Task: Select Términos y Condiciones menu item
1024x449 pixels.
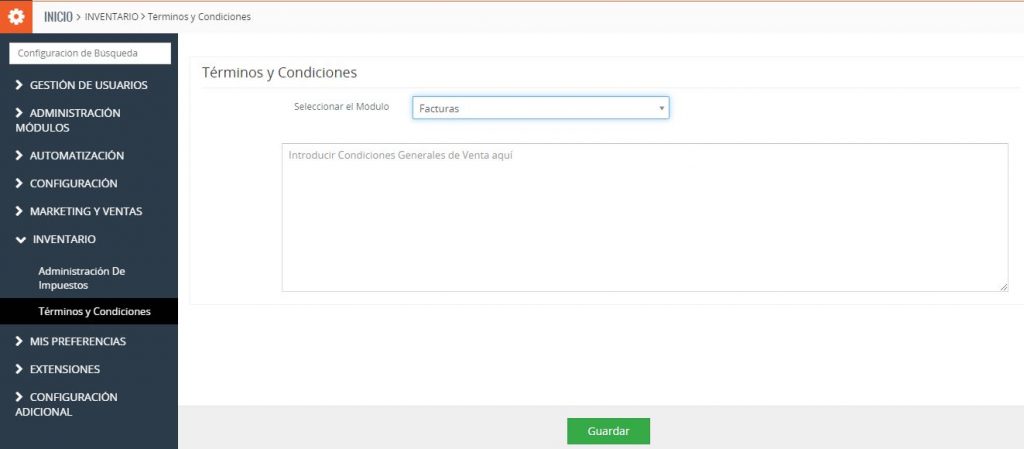Action: pyautogui.click(x=94, y=311)
